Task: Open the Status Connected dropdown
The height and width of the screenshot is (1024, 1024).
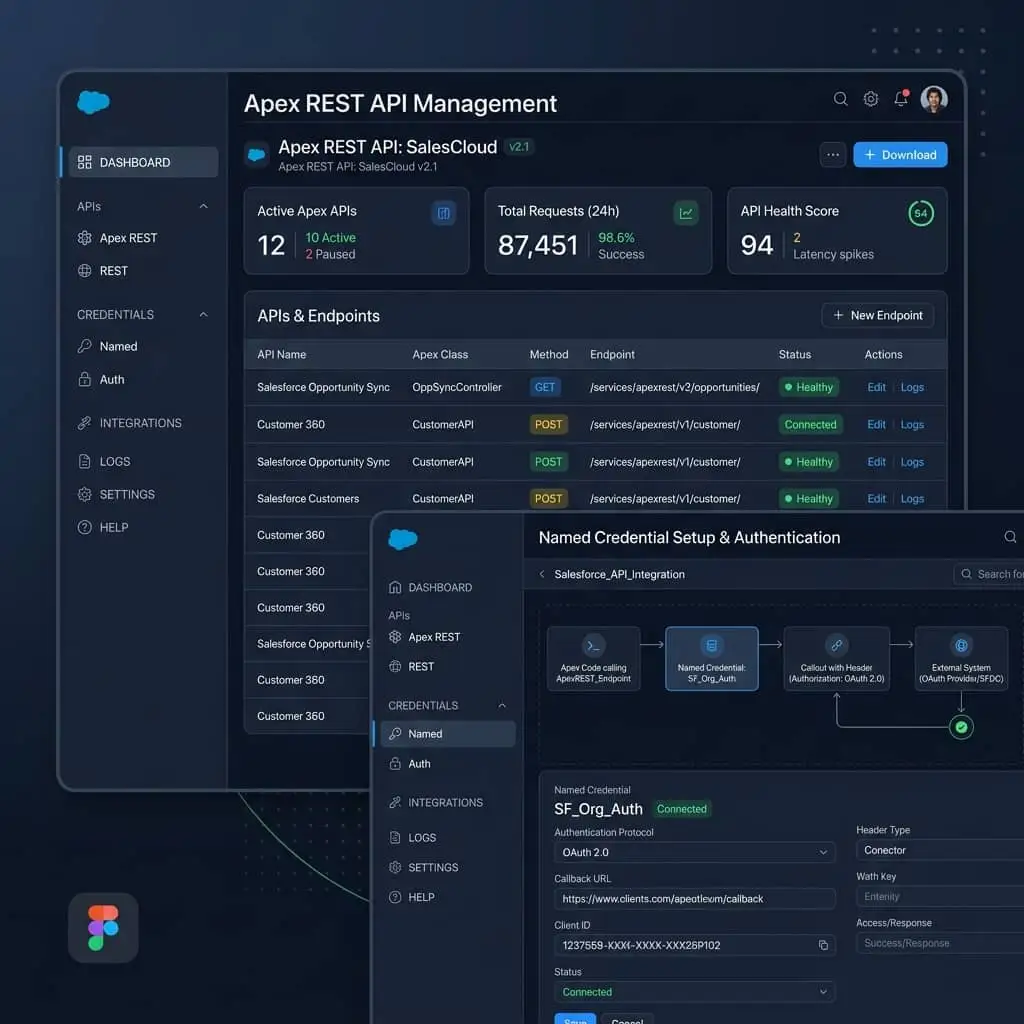Action: 695,992
